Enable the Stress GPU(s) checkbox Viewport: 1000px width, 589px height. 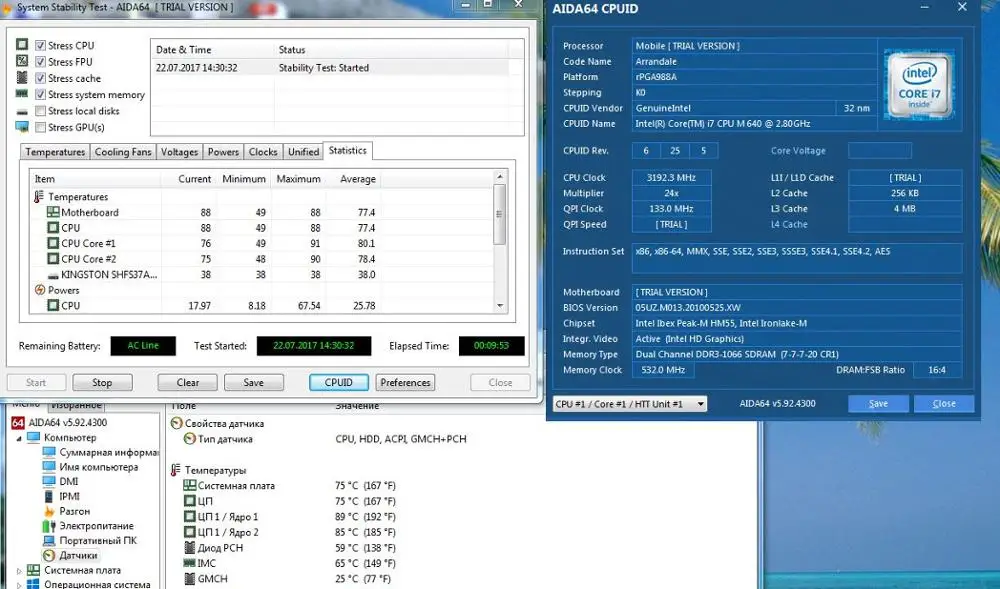tap(41, 127)
